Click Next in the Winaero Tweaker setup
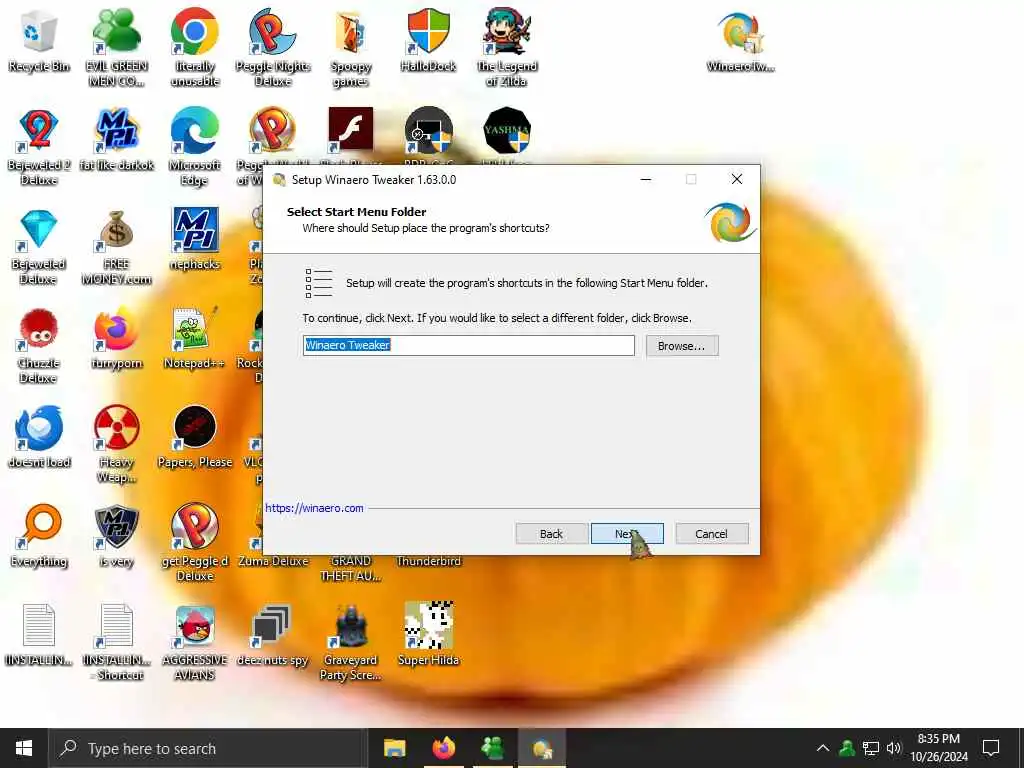The image size is (1024, 768). pos(627,534)
